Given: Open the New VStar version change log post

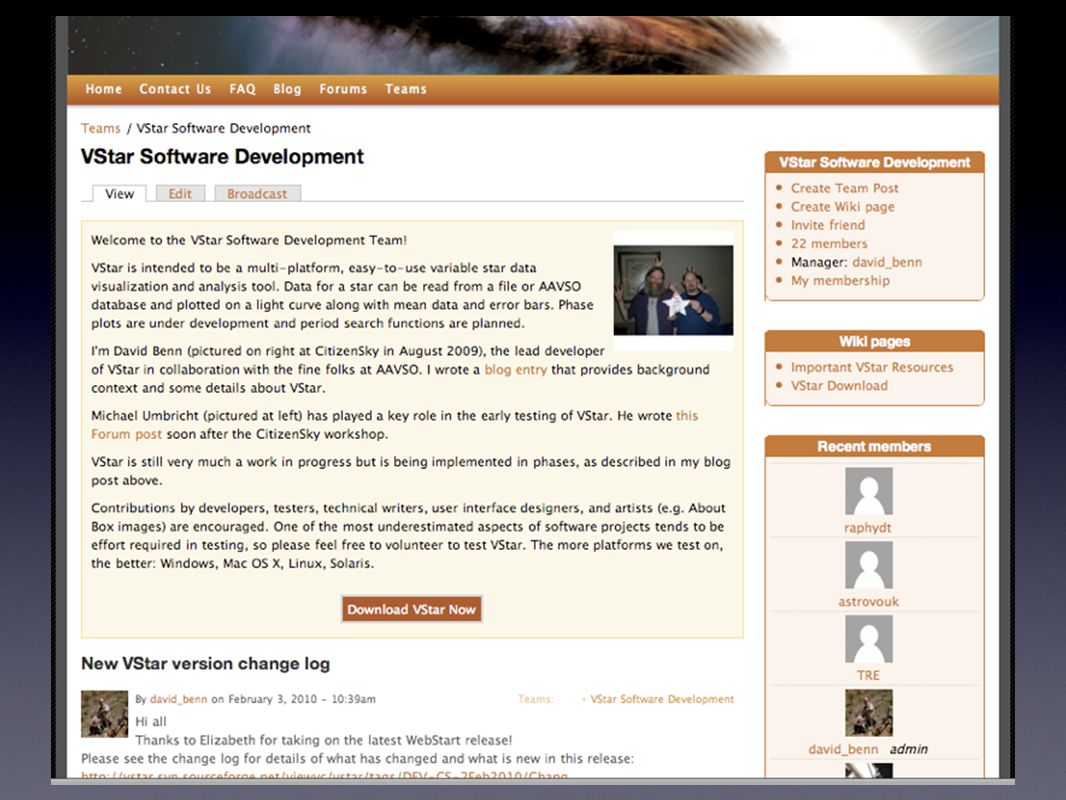Looking at the screenshot, I should [205, 663].
